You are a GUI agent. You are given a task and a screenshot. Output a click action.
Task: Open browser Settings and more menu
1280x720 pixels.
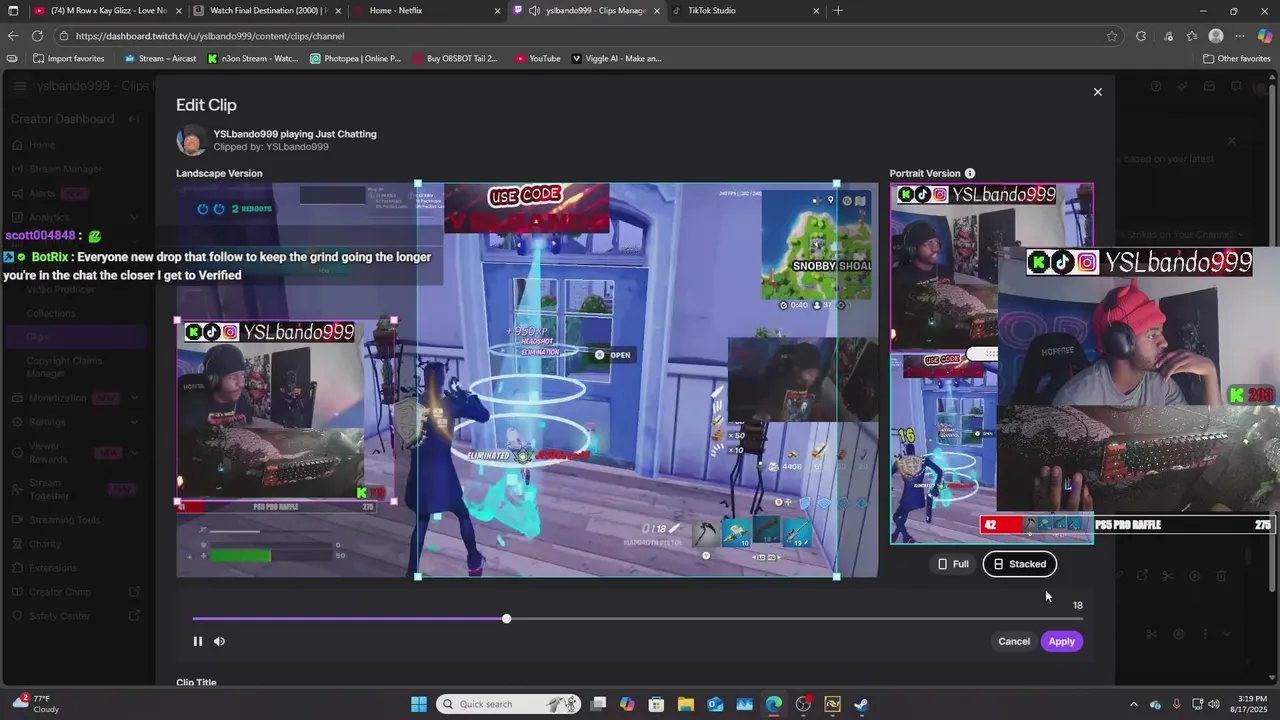coord(1240,36)
